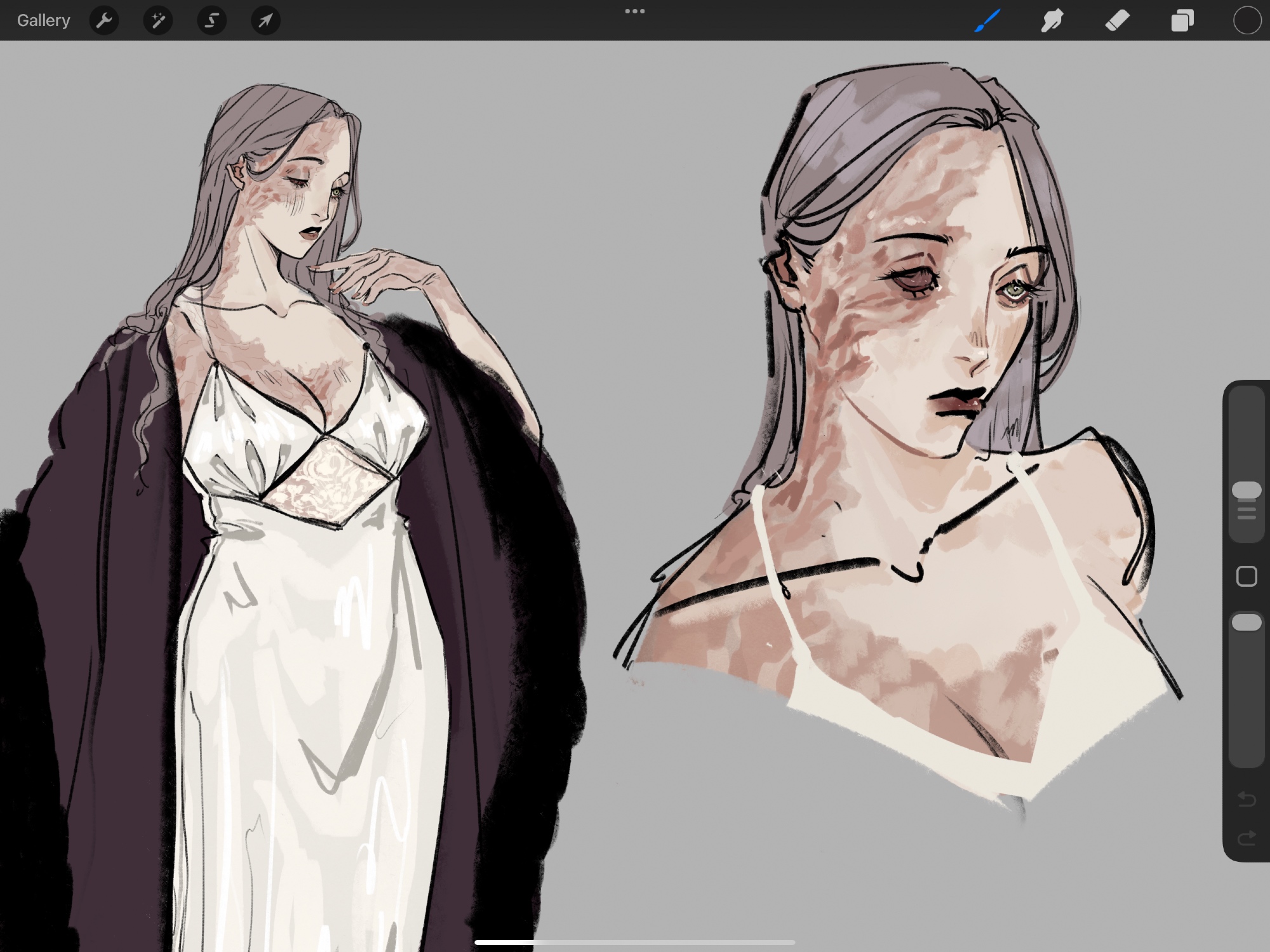The width and height of the screenshot is (1270, 952).
Task: Select the Eraser tool
Action: click(1117, 20)
